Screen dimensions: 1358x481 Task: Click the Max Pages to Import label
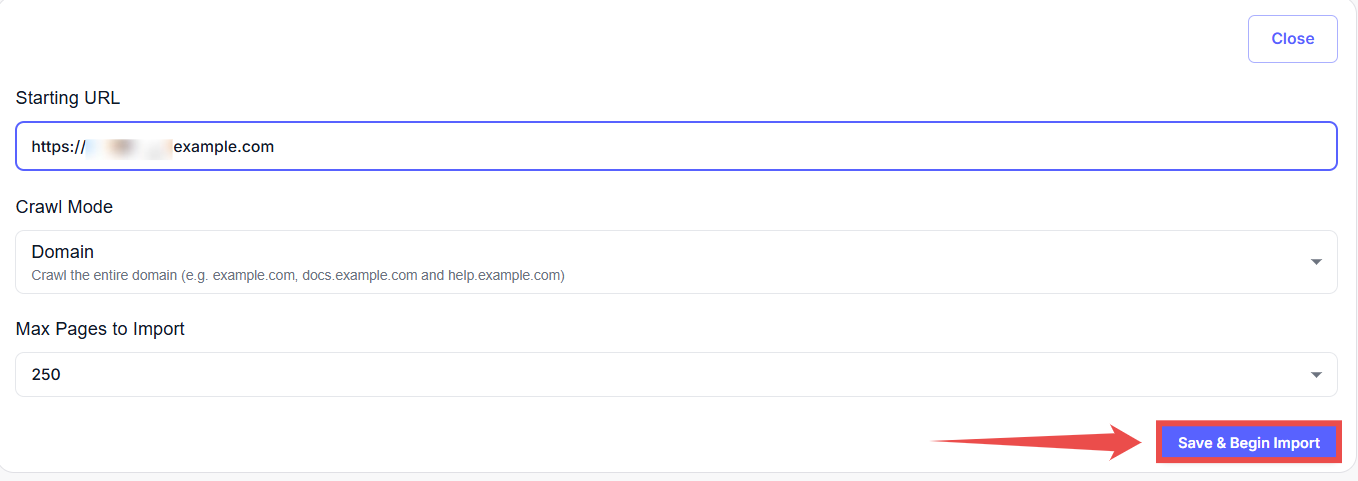point(100,329)
